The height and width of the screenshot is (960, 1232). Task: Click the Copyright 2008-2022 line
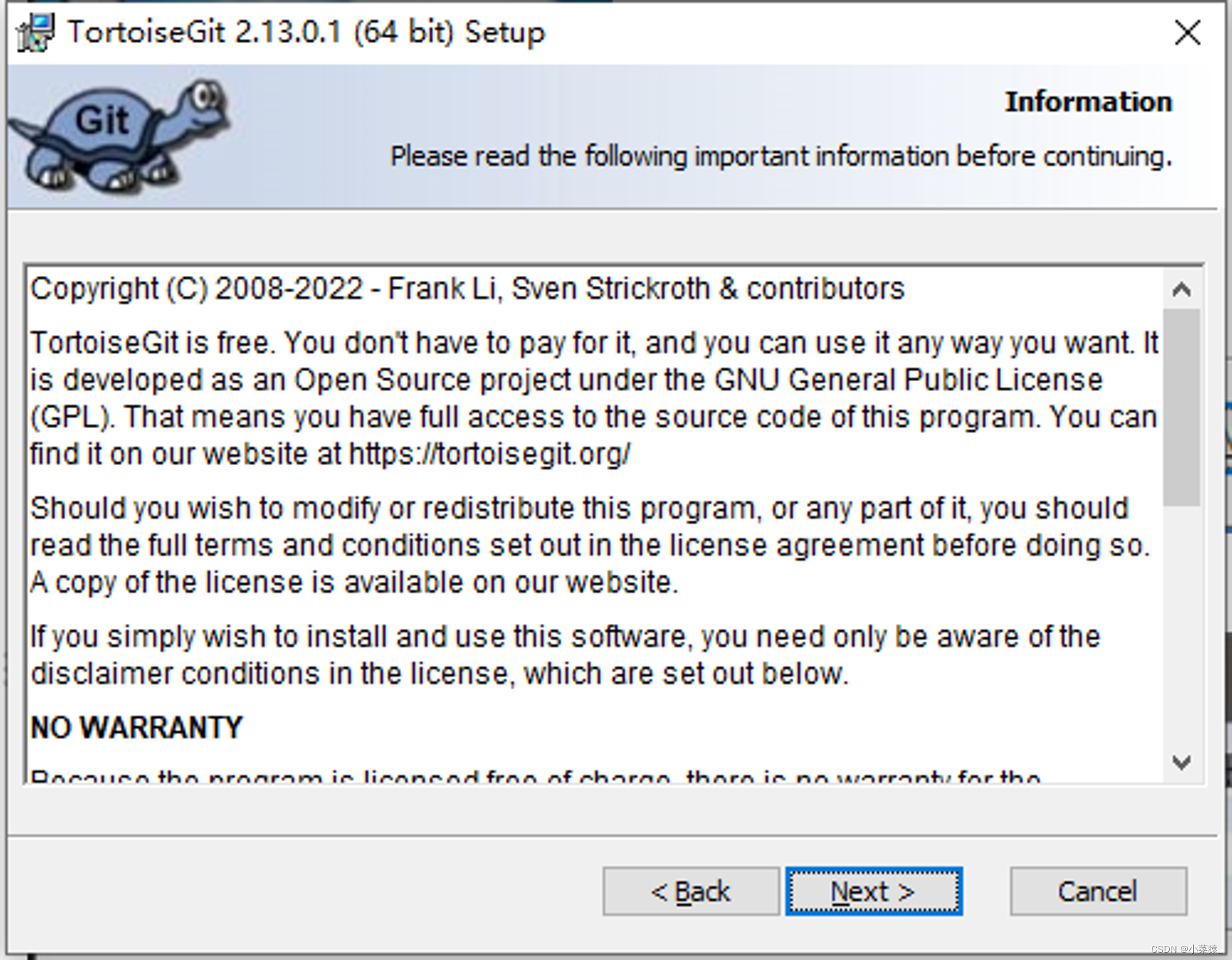point(467,289)
